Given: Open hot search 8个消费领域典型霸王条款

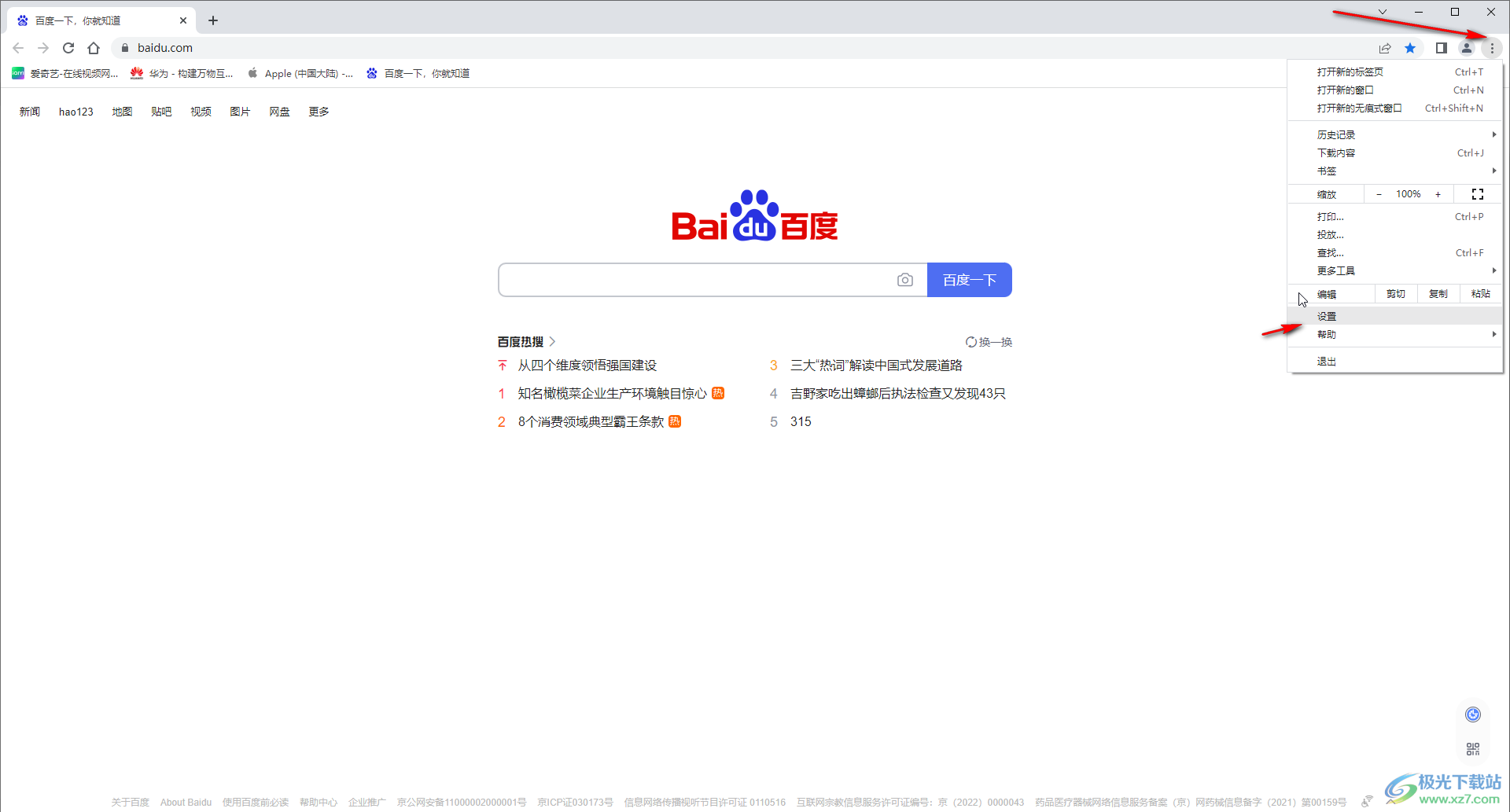Looking at the screenshot, I should [591, 422].
